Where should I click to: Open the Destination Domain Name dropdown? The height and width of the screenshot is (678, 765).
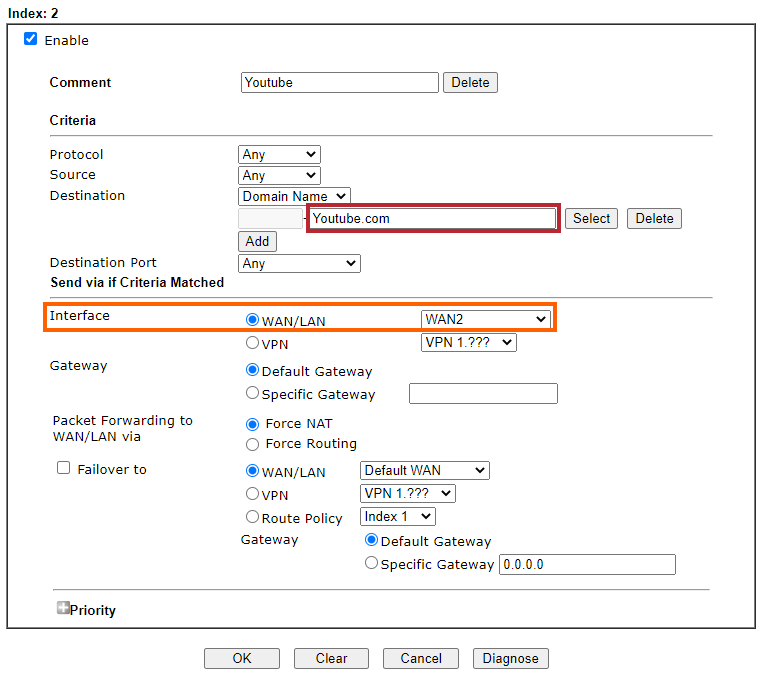(294, 196)
